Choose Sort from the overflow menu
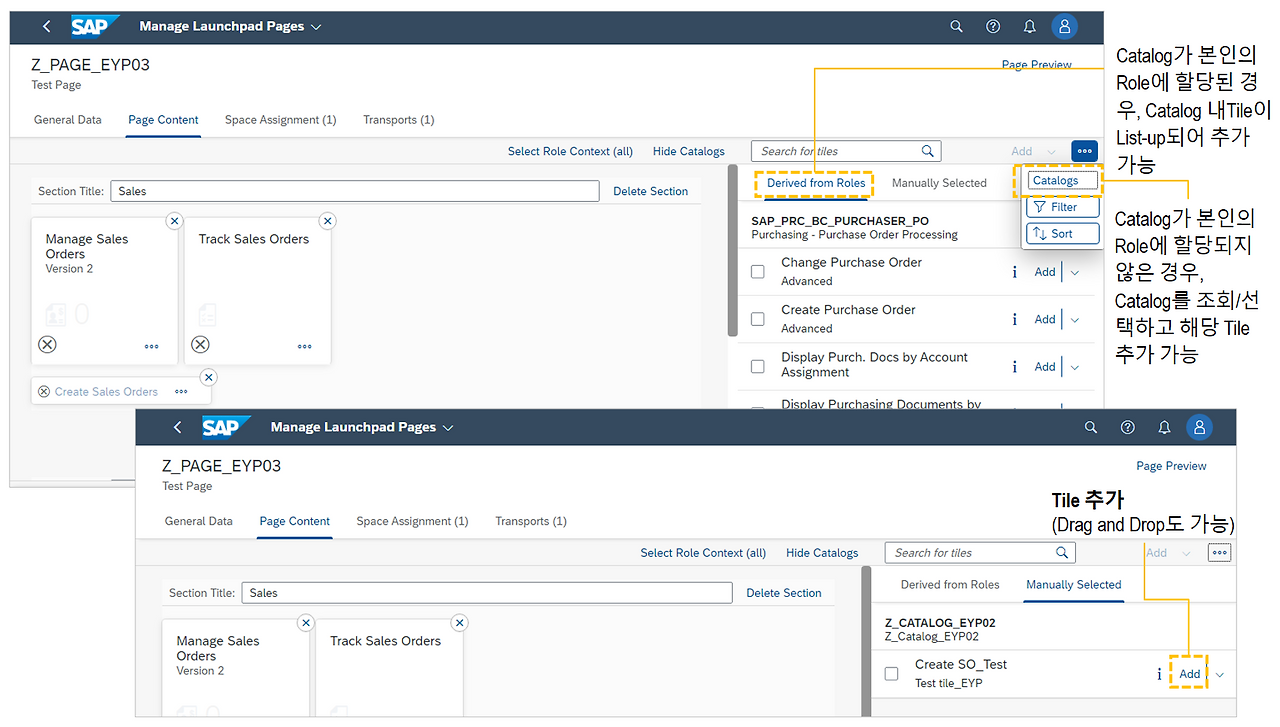Viewport: 1280px width, 727px height. click(1062, 233)
